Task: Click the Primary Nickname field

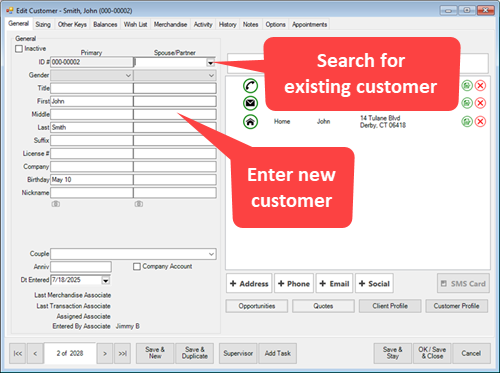Action: (x=91, y=193)
